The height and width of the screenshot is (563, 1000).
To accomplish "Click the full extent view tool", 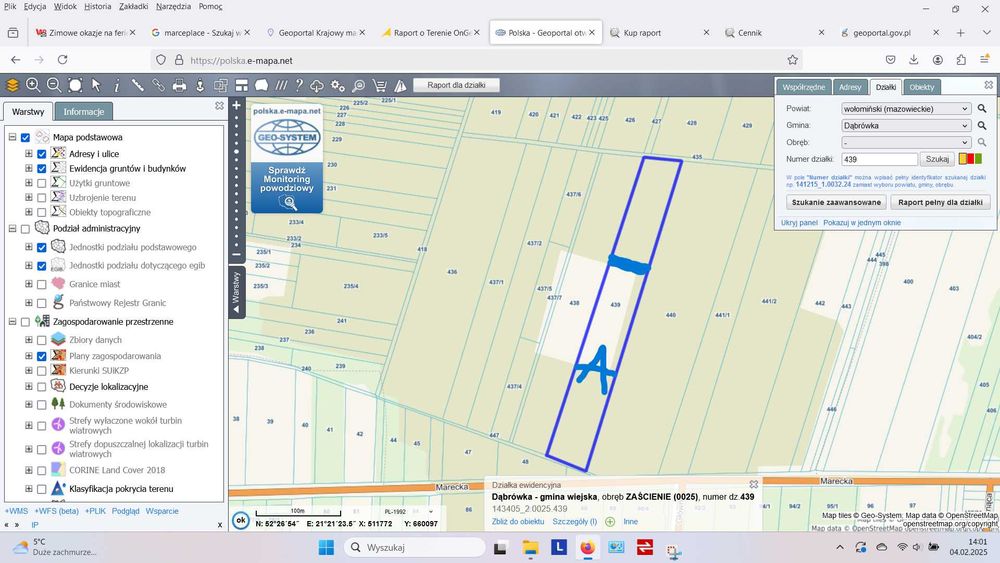I will click(75, 85).
